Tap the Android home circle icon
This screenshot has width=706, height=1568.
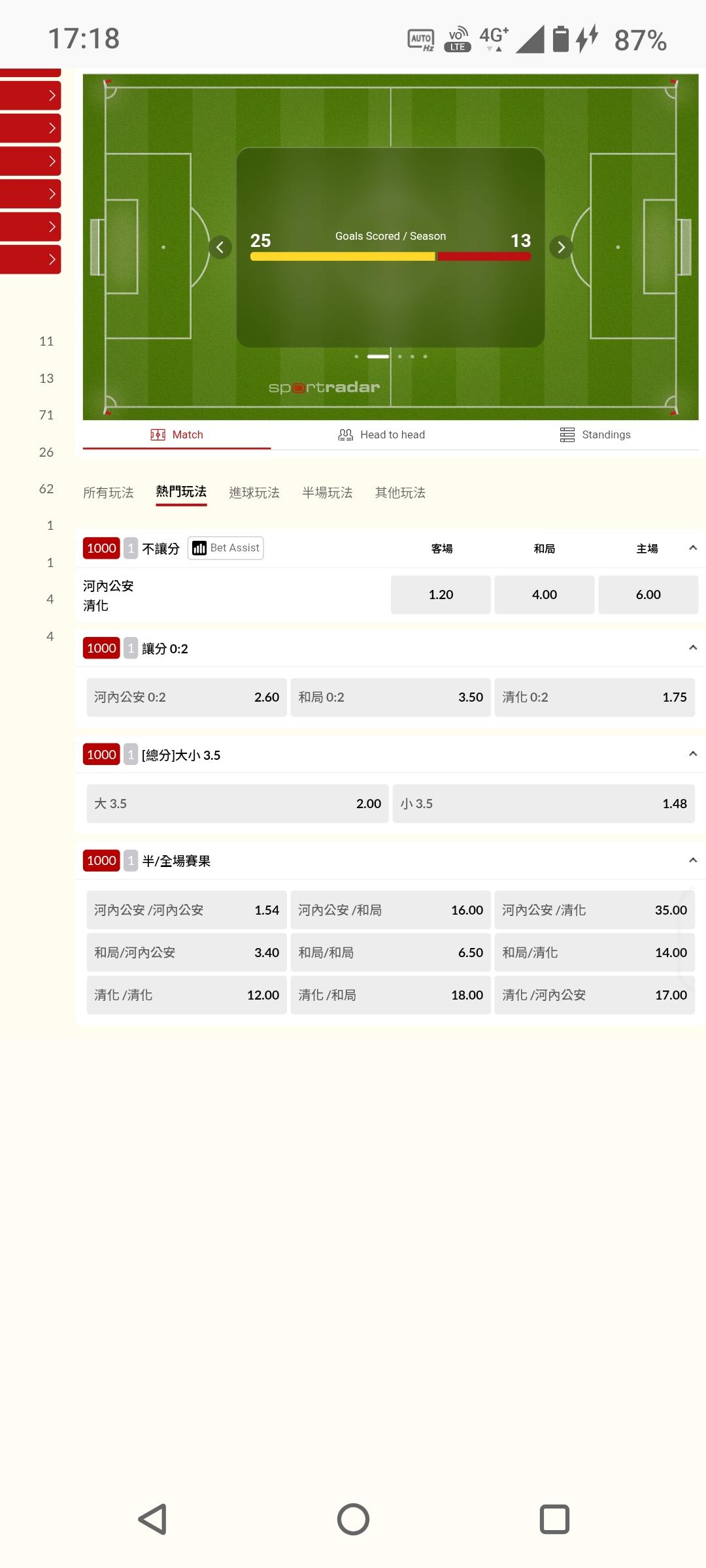pos(353,1518)
